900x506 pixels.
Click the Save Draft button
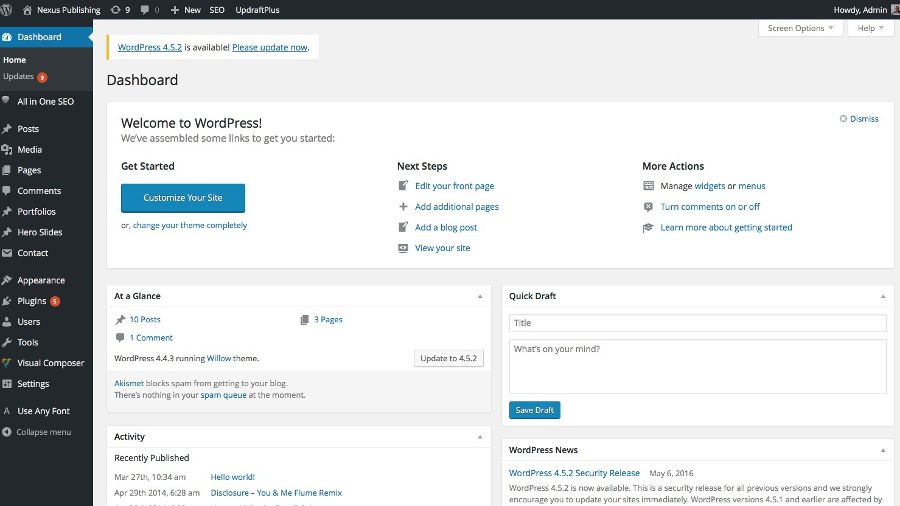535,410
